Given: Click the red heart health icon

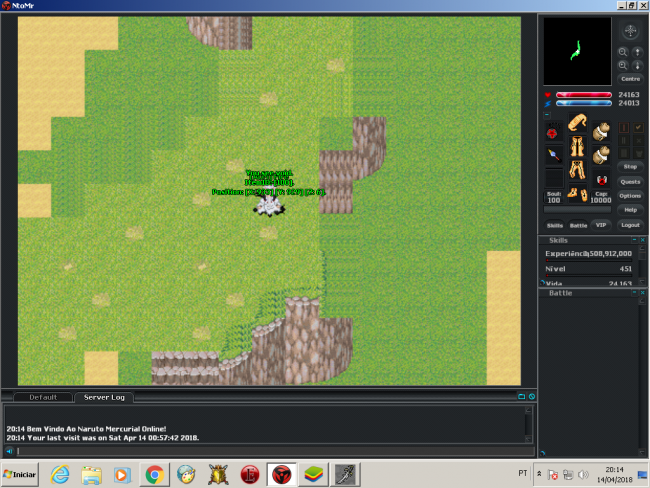Looking at the screenshot, I should 548,95.
